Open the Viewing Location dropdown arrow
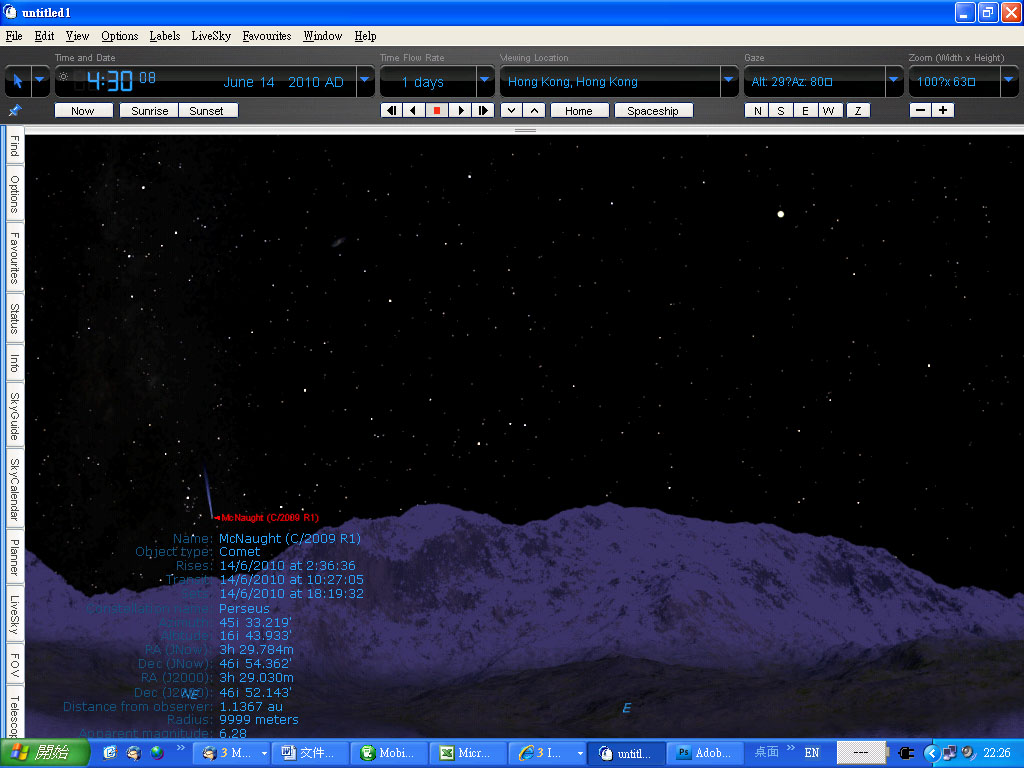The width and height of the screenshot is (1024, 768). [x=729, y=81]
